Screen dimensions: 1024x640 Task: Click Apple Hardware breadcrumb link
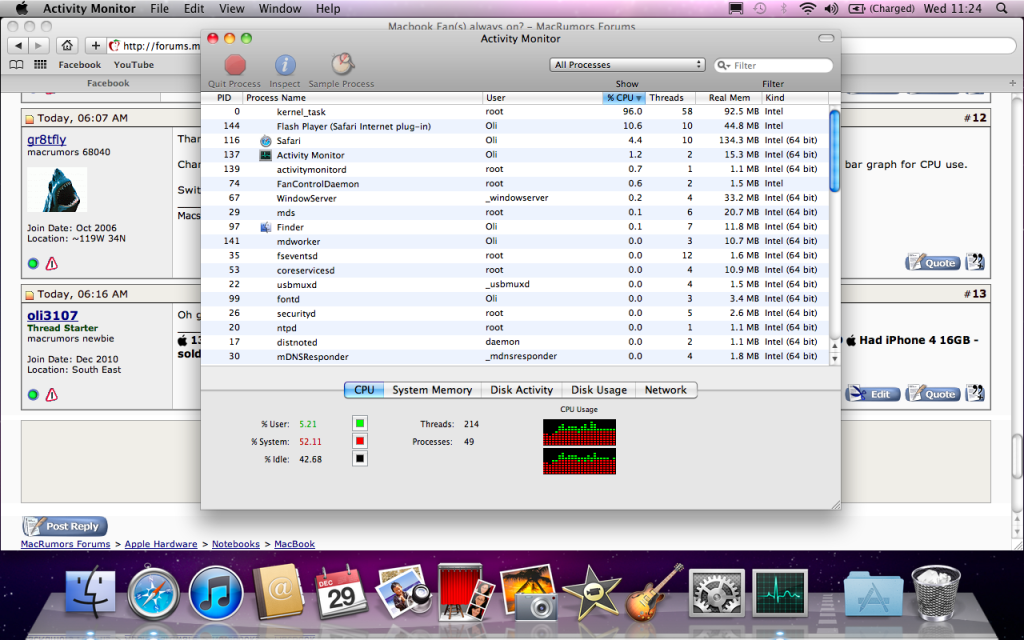click(x=161, y=544)
